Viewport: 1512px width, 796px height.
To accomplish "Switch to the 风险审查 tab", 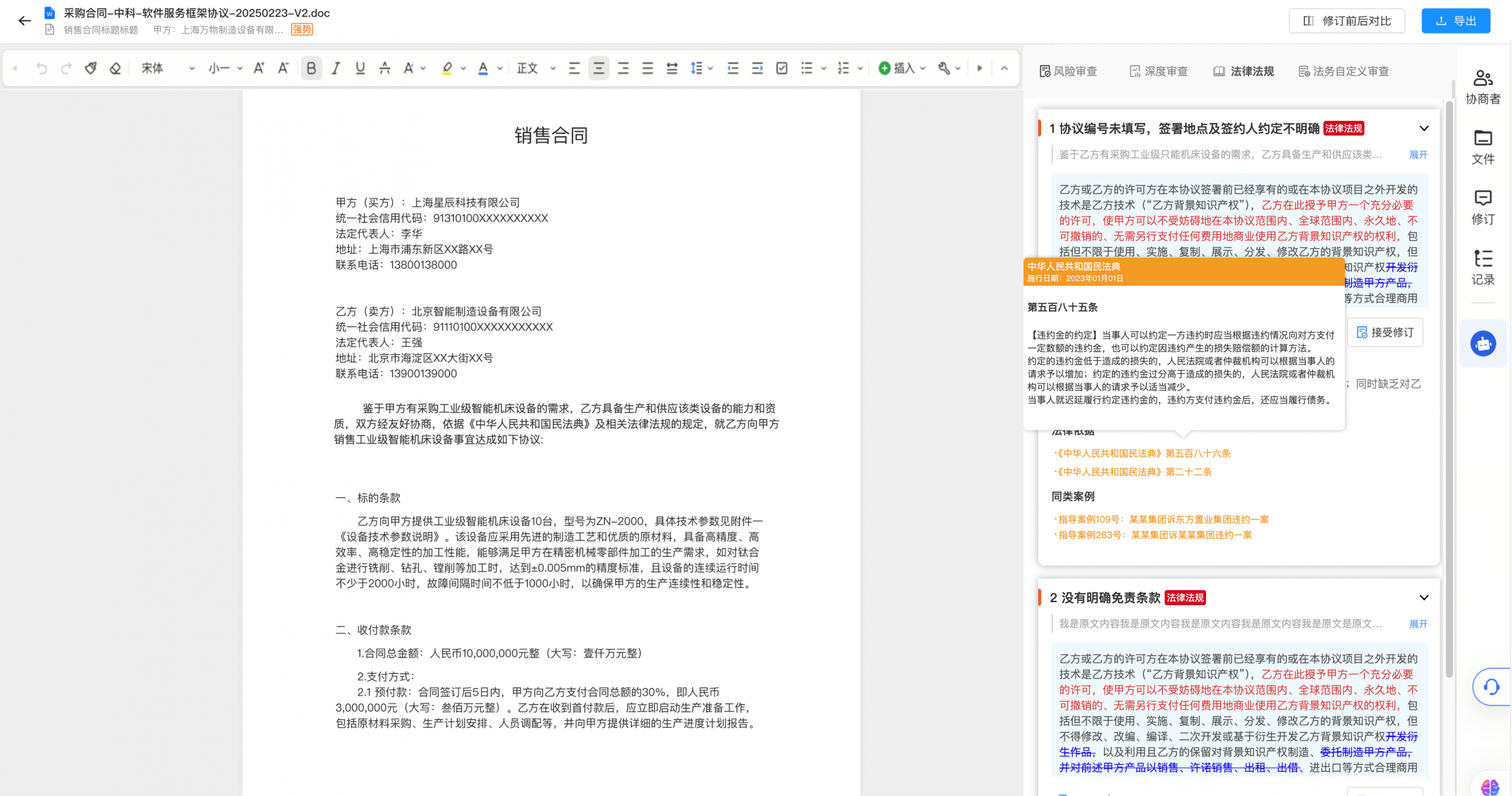I will pyautogui.click(x=1068, y=72).
